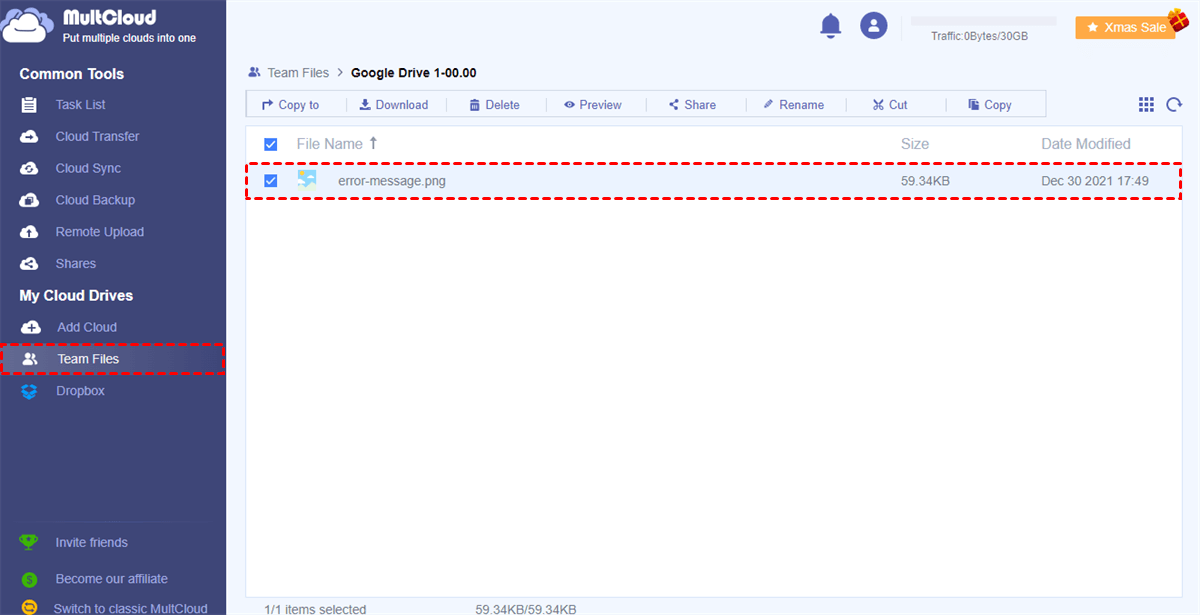Click the Xmas Sale button
This screenshot has width=1200, height=615.
[x=1125, y=28]
